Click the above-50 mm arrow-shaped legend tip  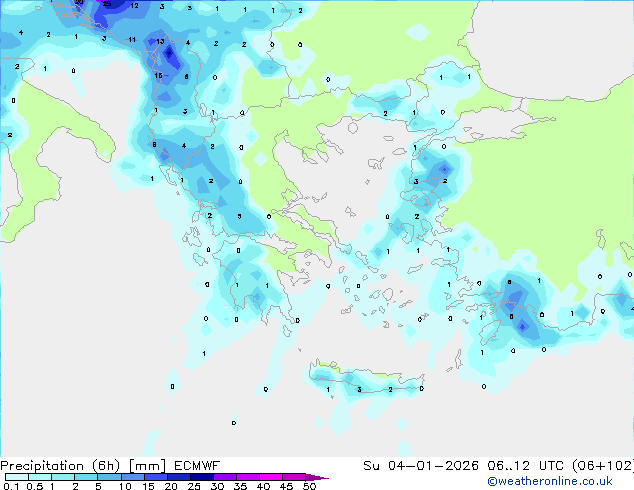(317, 477)
